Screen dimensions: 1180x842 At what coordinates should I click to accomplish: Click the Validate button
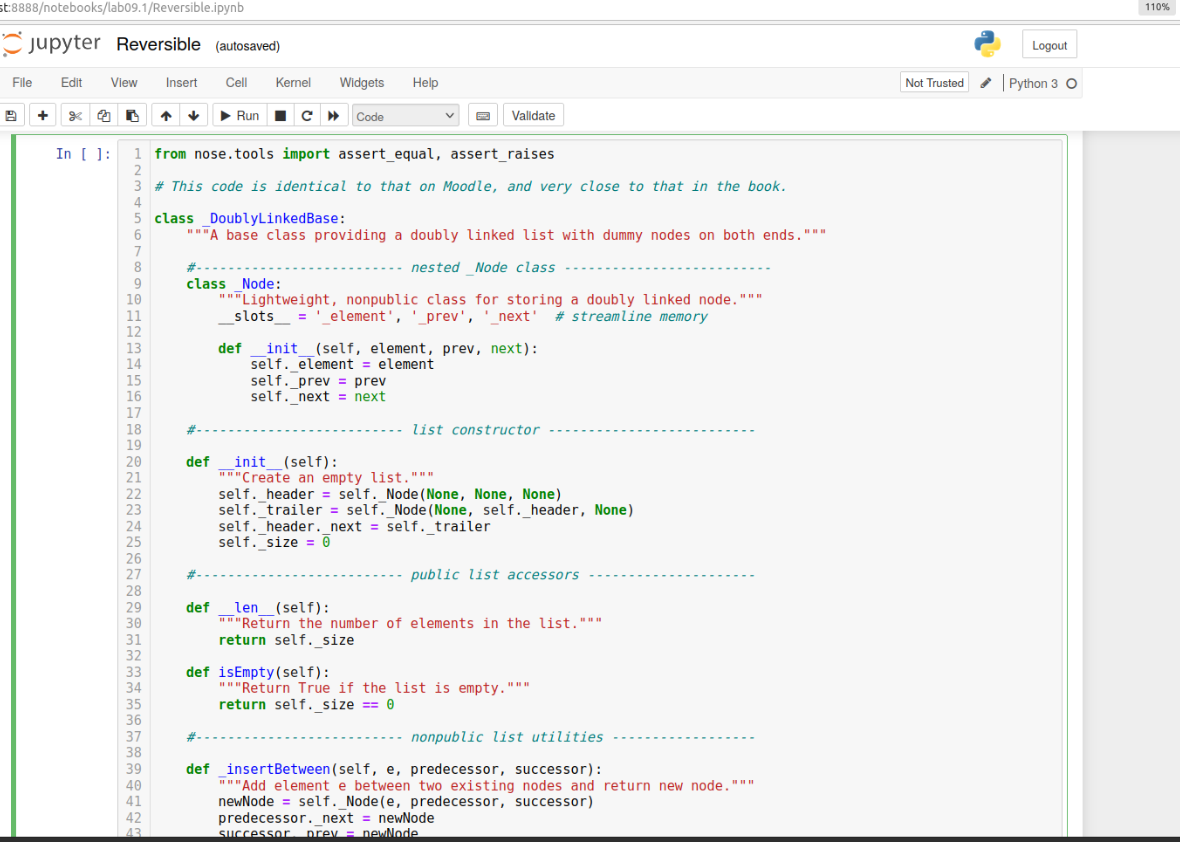click(x=533, y=116)
